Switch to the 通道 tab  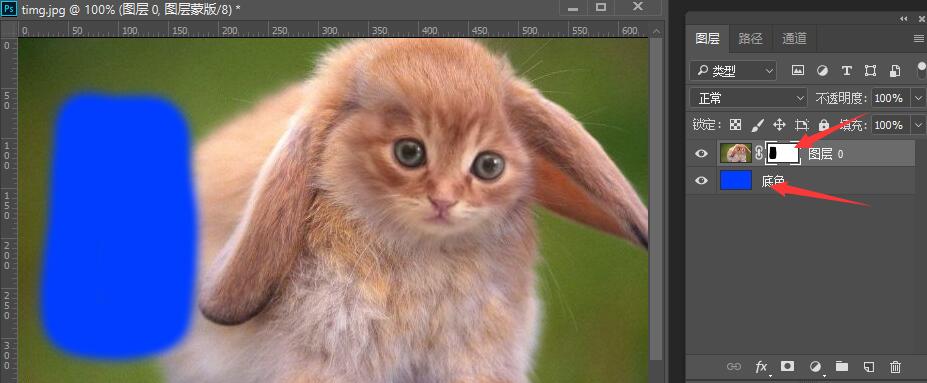click(x=794, y=38)
